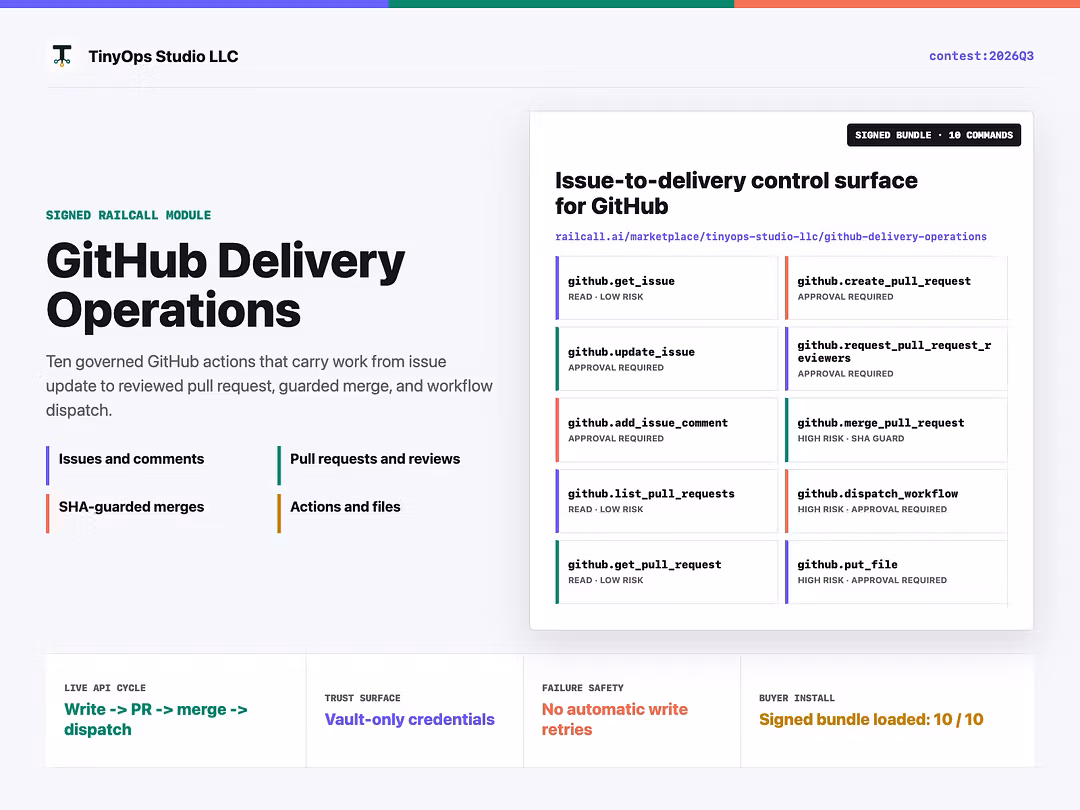The height and width of the screenshot is (810, 1080).
Task: Open the railcall.ai marketplace URL link
Action: point(771,236)
